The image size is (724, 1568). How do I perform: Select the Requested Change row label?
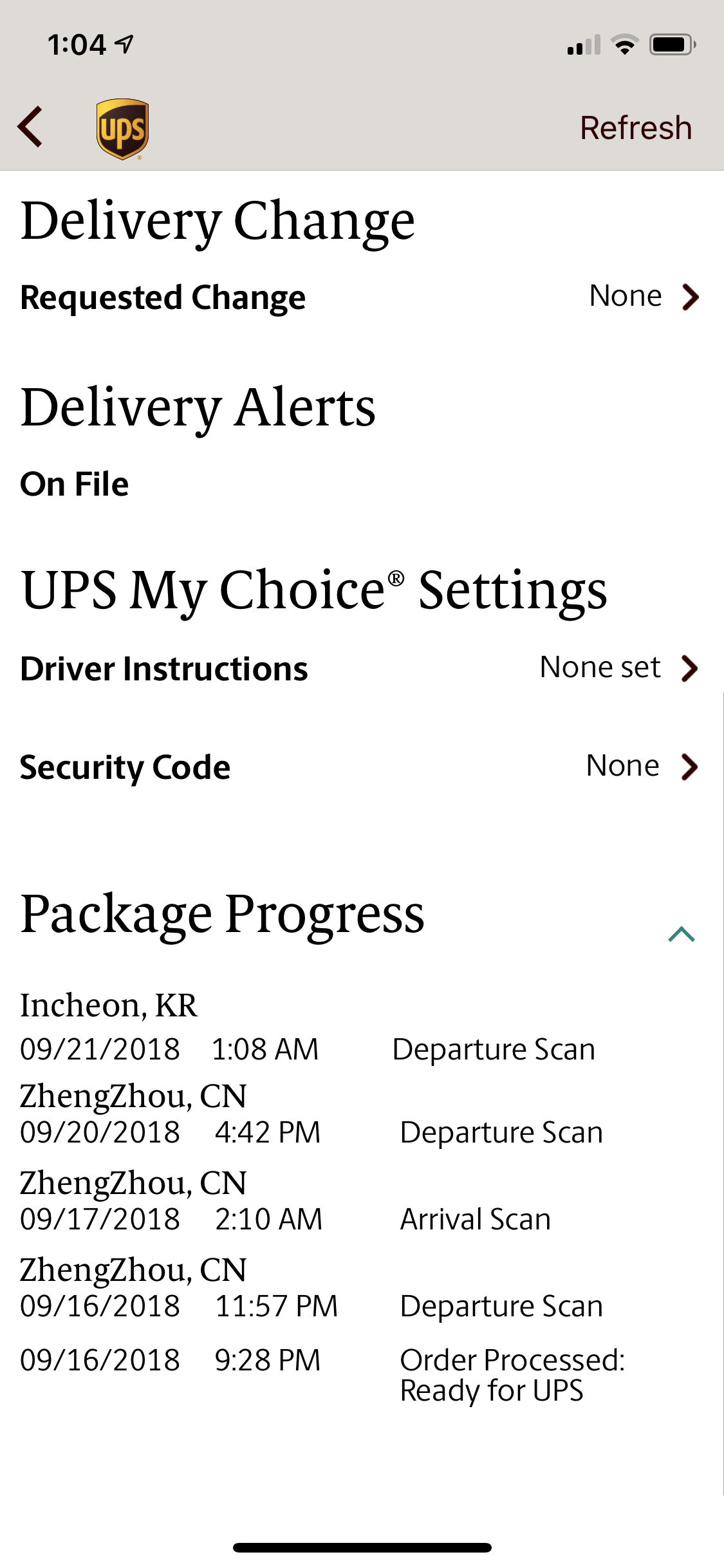coord(163,298)
